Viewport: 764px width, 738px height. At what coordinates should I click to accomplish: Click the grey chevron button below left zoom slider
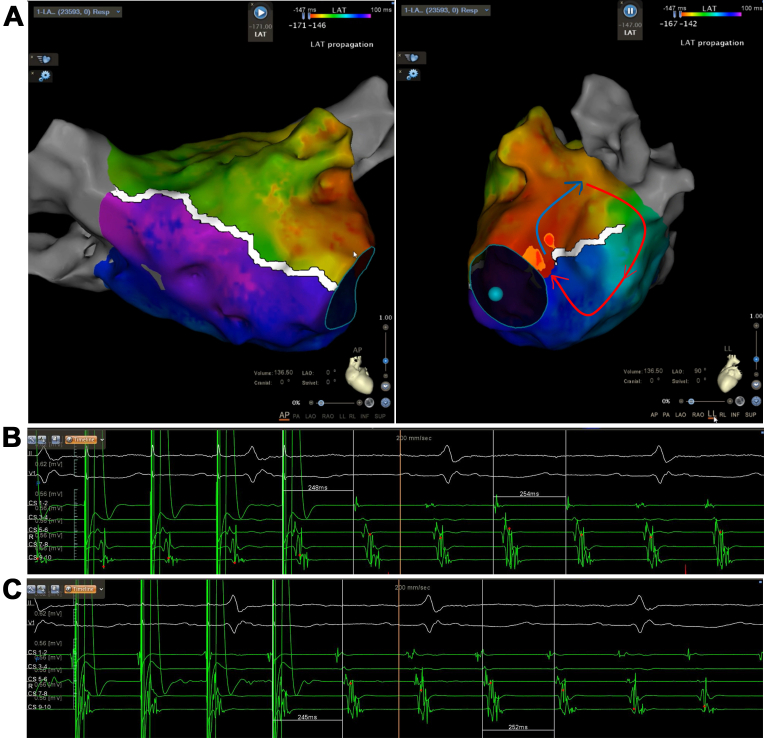coord(385,386)
